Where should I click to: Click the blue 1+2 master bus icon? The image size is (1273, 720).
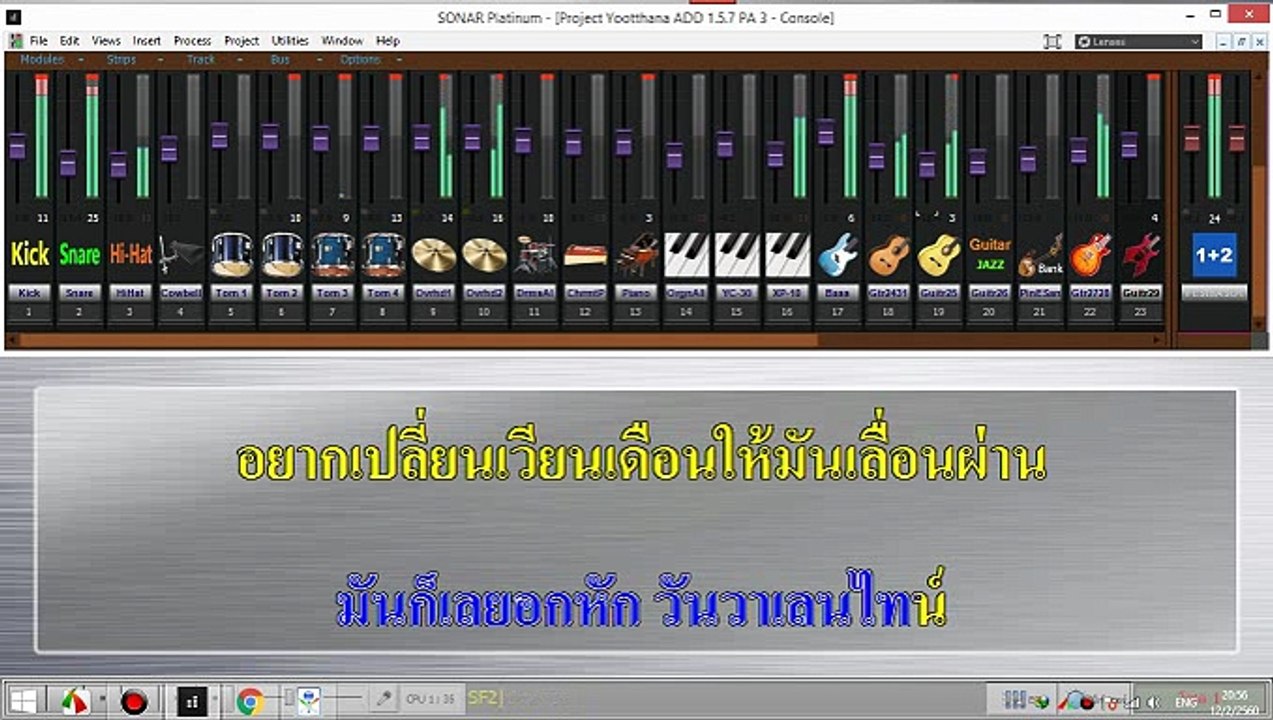click(x=1214, y=255)
